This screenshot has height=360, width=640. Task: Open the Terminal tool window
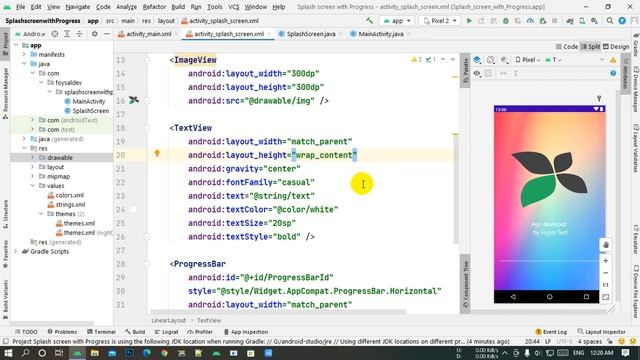point(101,332)
